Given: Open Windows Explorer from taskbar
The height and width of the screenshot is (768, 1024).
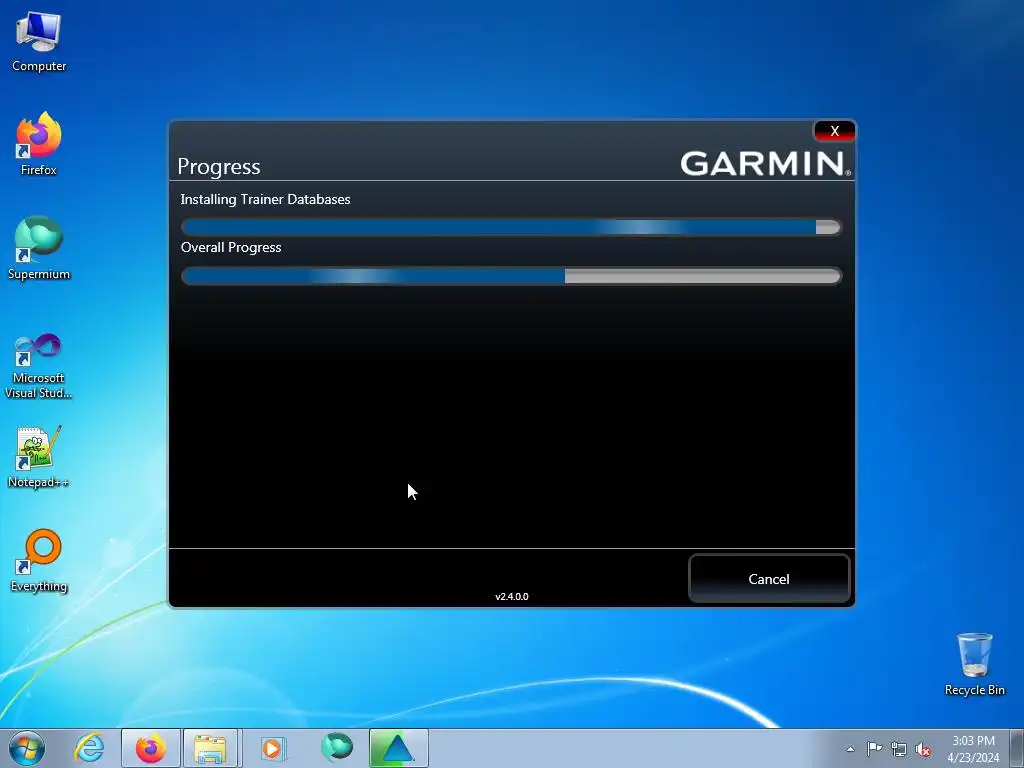Looking at the screenshot, I should click(210, 748).
